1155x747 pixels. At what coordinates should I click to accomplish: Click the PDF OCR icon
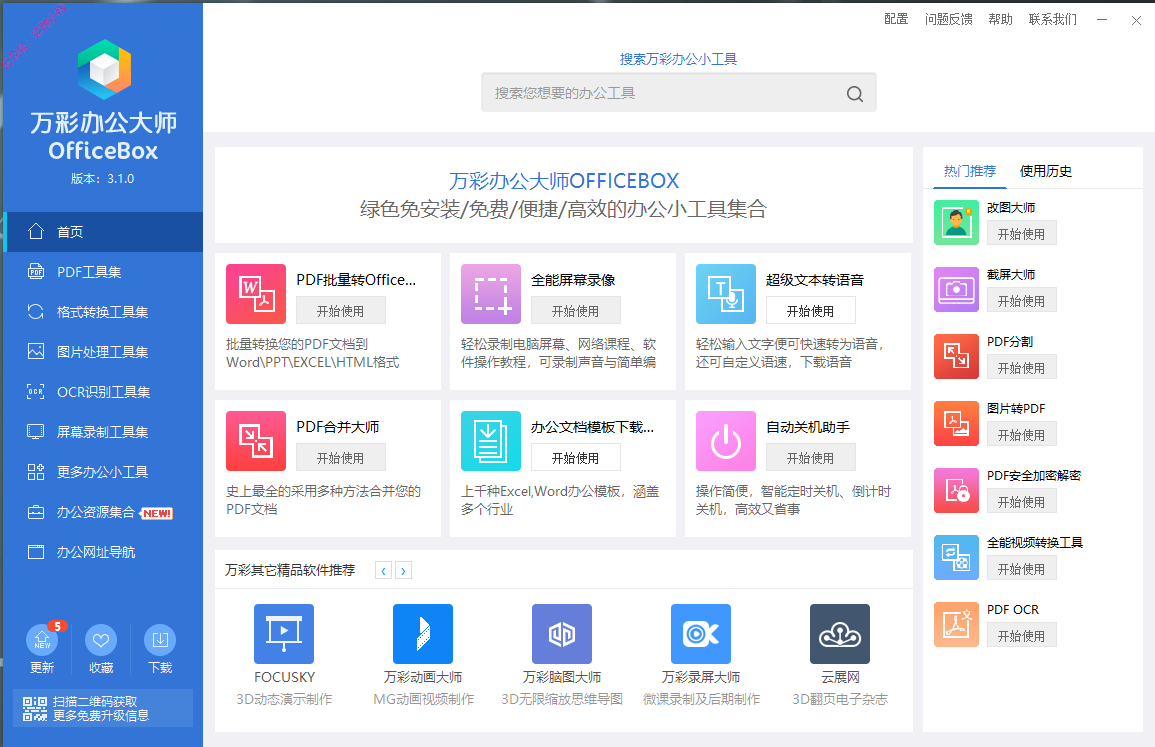coord(956,624)
